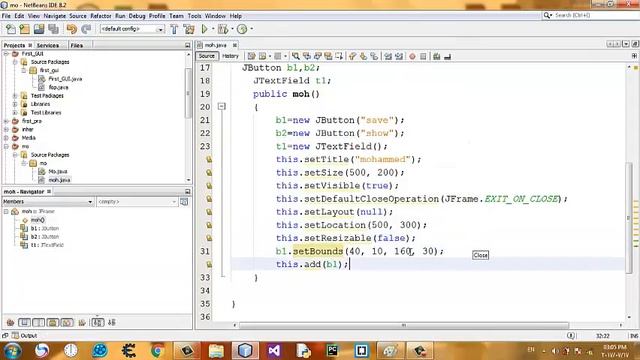Click the Debug Project toolbar icon
This screenshot has height=360, width=640.
coord(223,29)
